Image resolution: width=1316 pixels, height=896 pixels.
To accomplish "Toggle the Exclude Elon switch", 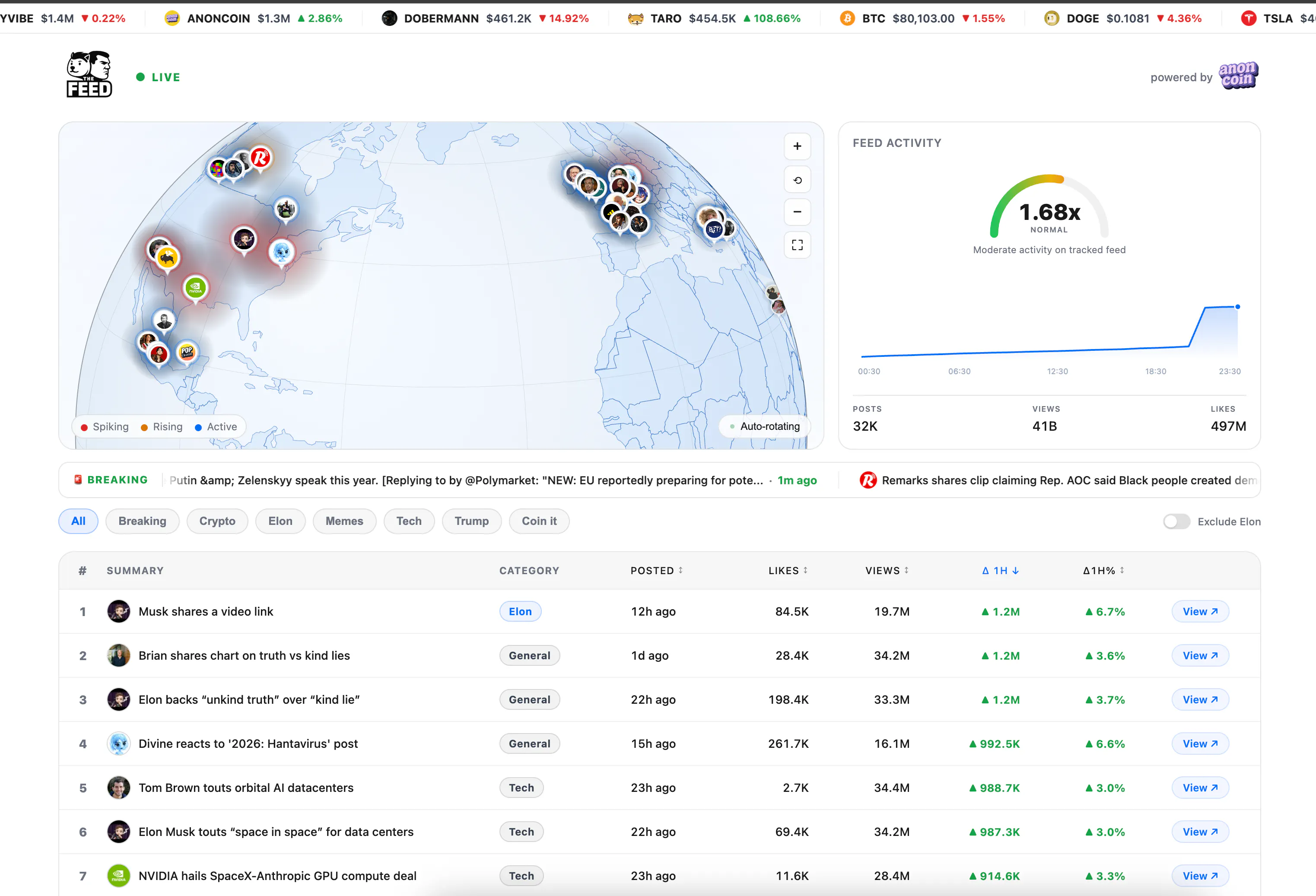I will [x=1176, y=521].
